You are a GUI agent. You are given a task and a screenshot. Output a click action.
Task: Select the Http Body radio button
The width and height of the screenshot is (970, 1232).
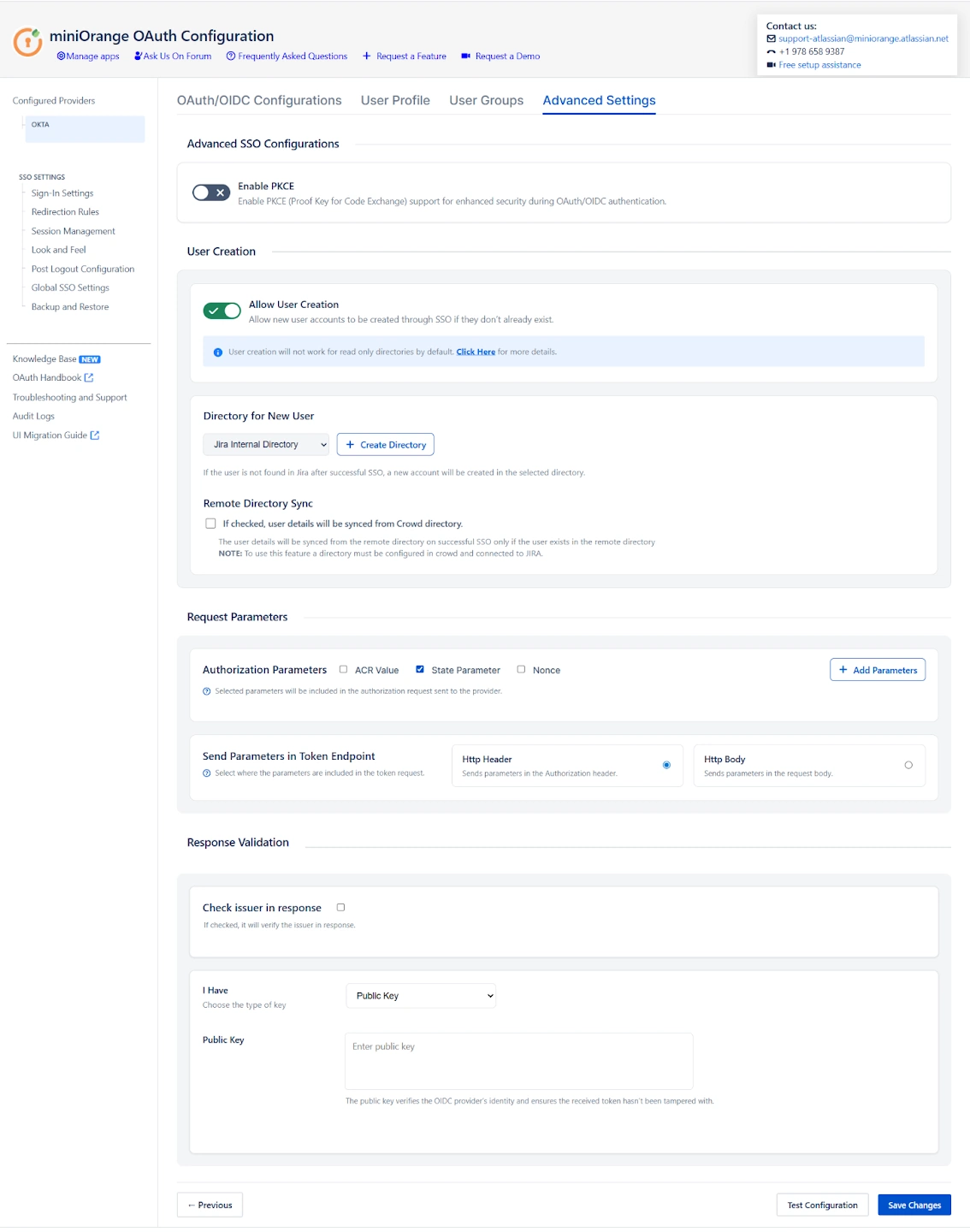pos(908,765)
